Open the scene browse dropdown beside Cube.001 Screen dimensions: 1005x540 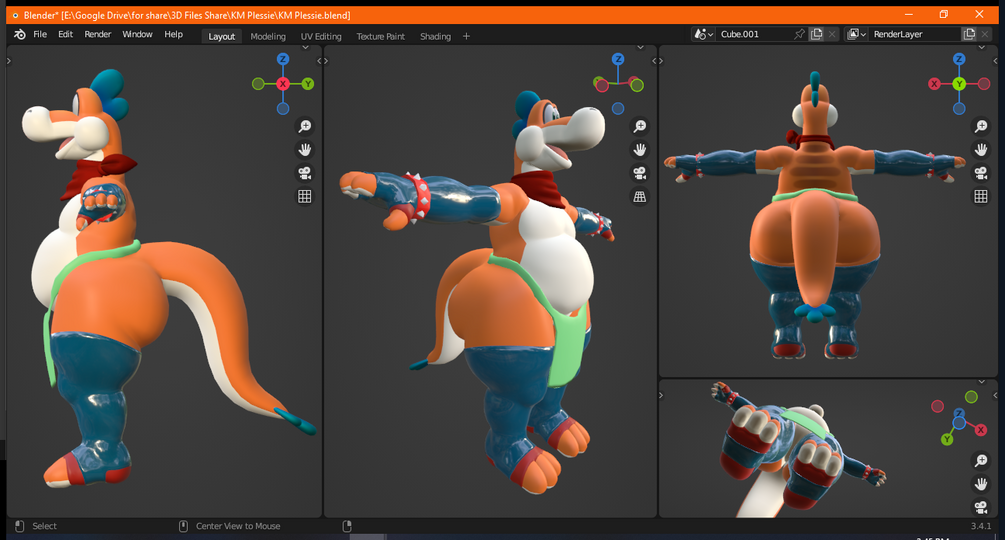click(703, 35)
